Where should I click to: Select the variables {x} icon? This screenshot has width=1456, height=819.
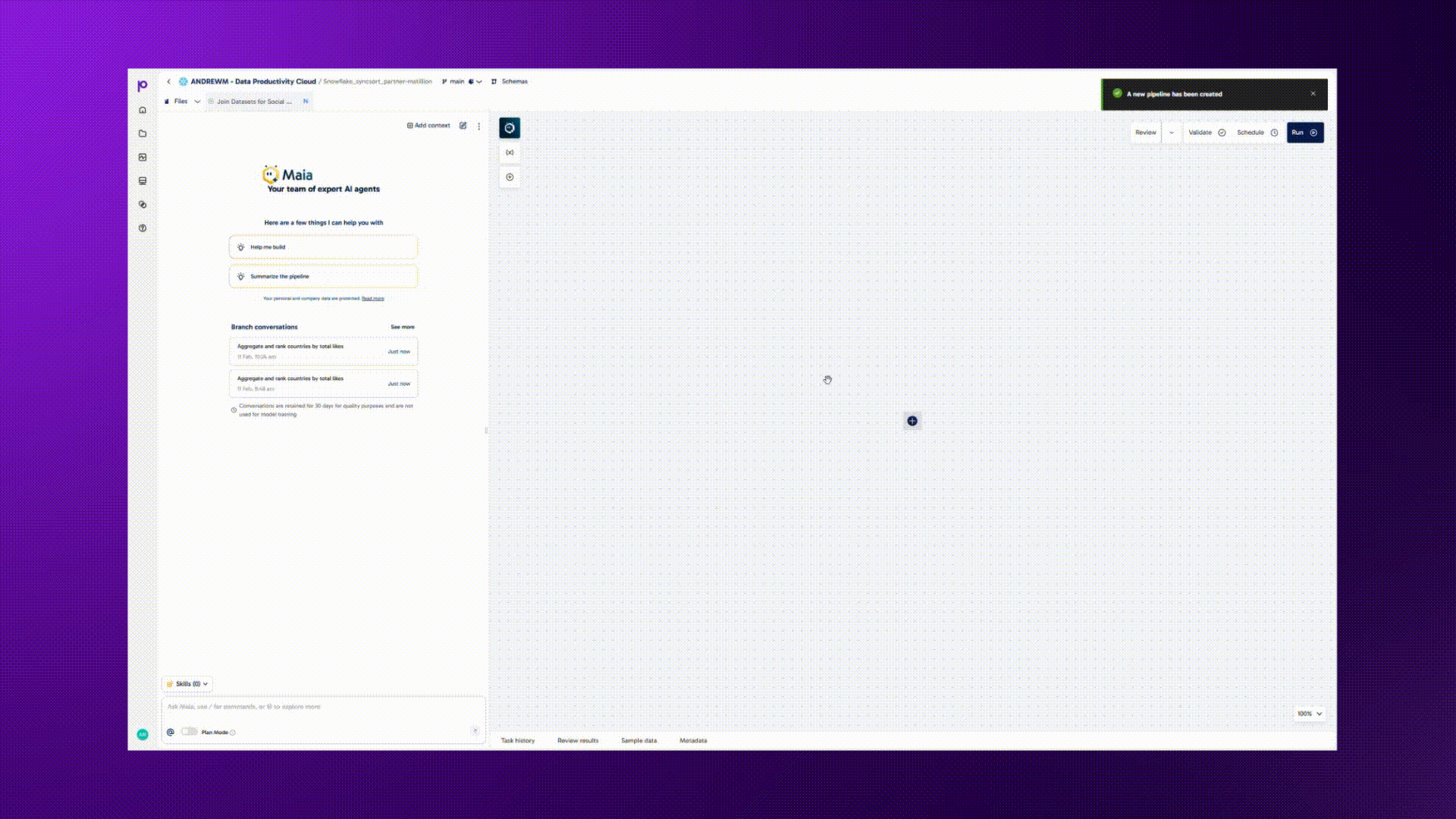click(x=510, y=152)
